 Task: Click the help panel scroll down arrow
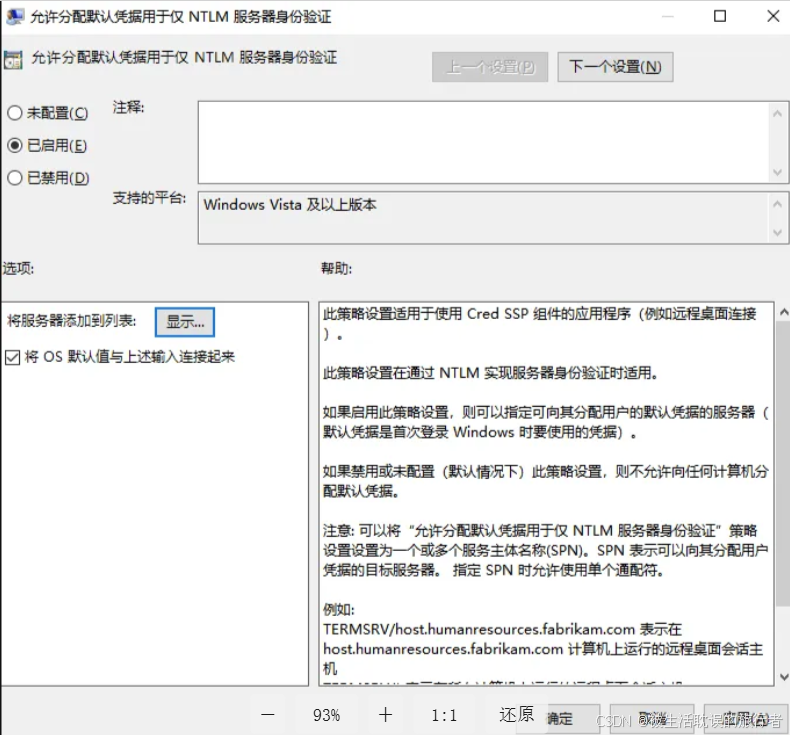coord(783,677)
